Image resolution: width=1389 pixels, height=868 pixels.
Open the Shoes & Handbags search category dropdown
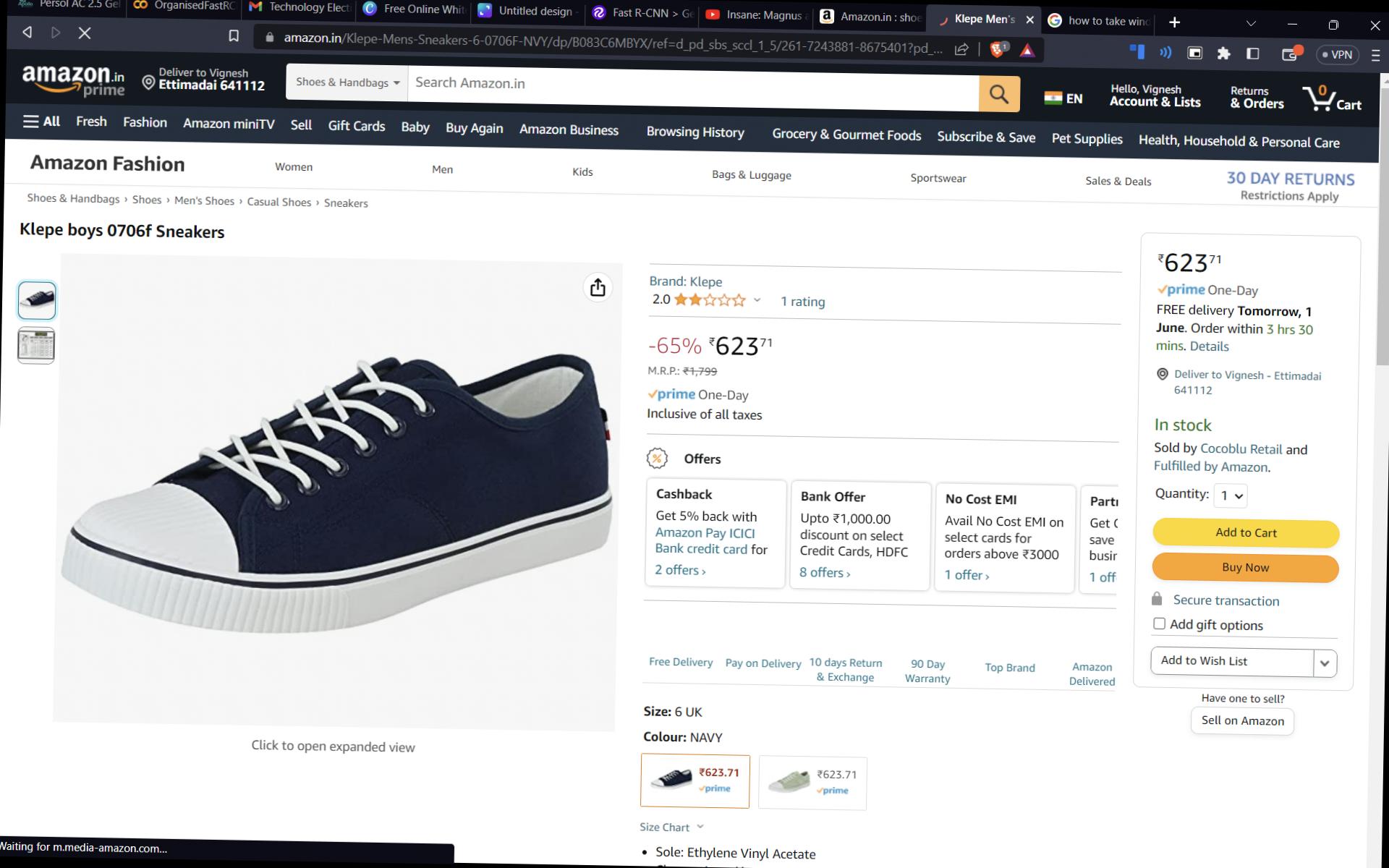348,82
